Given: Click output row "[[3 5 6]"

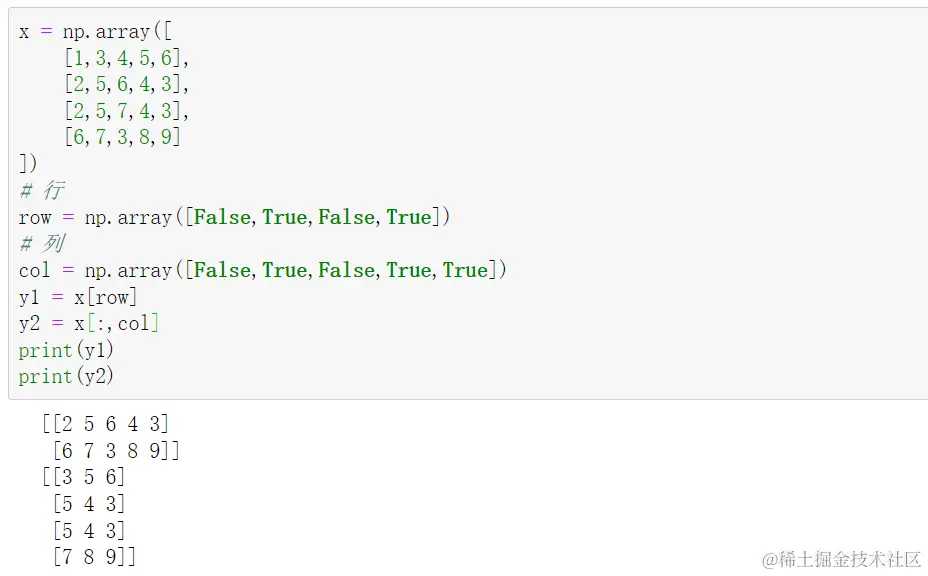Looking at the screenshot, I should [x=84, y=477].
